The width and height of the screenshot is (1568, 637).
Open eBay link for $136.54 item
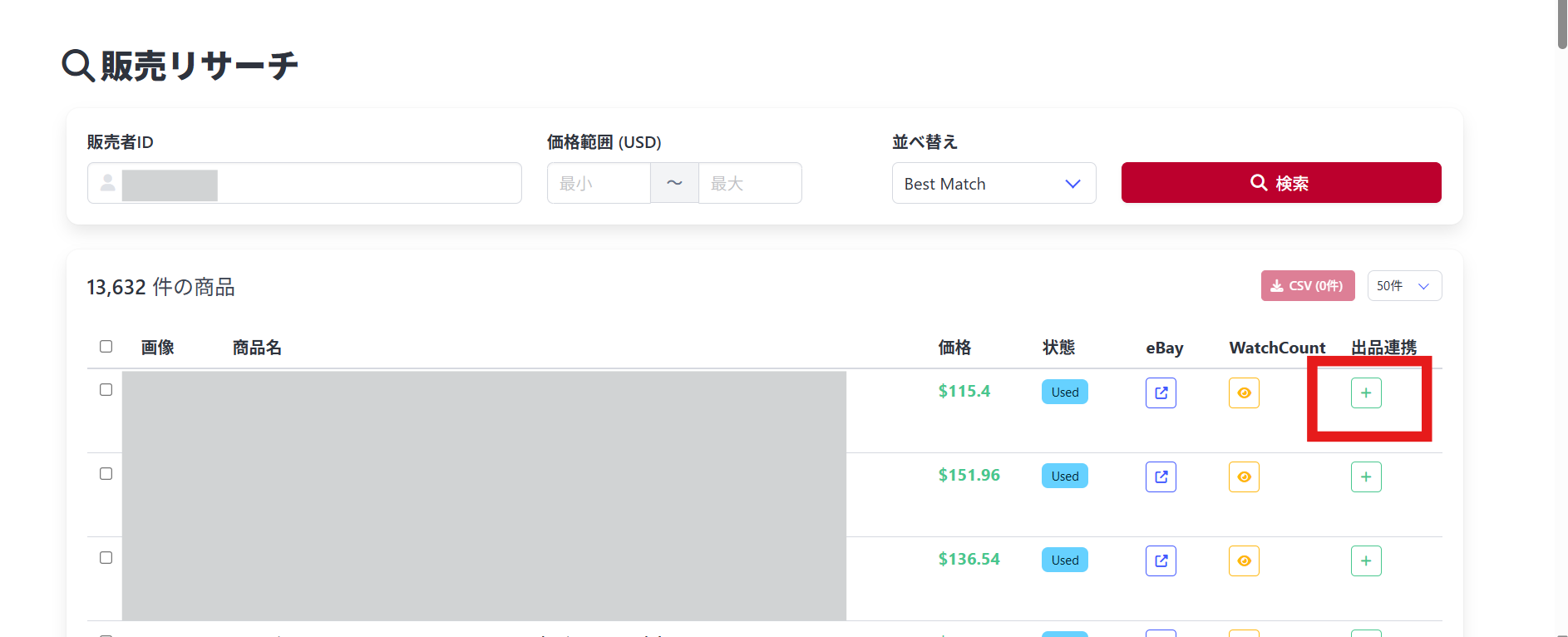[1161, 560]
